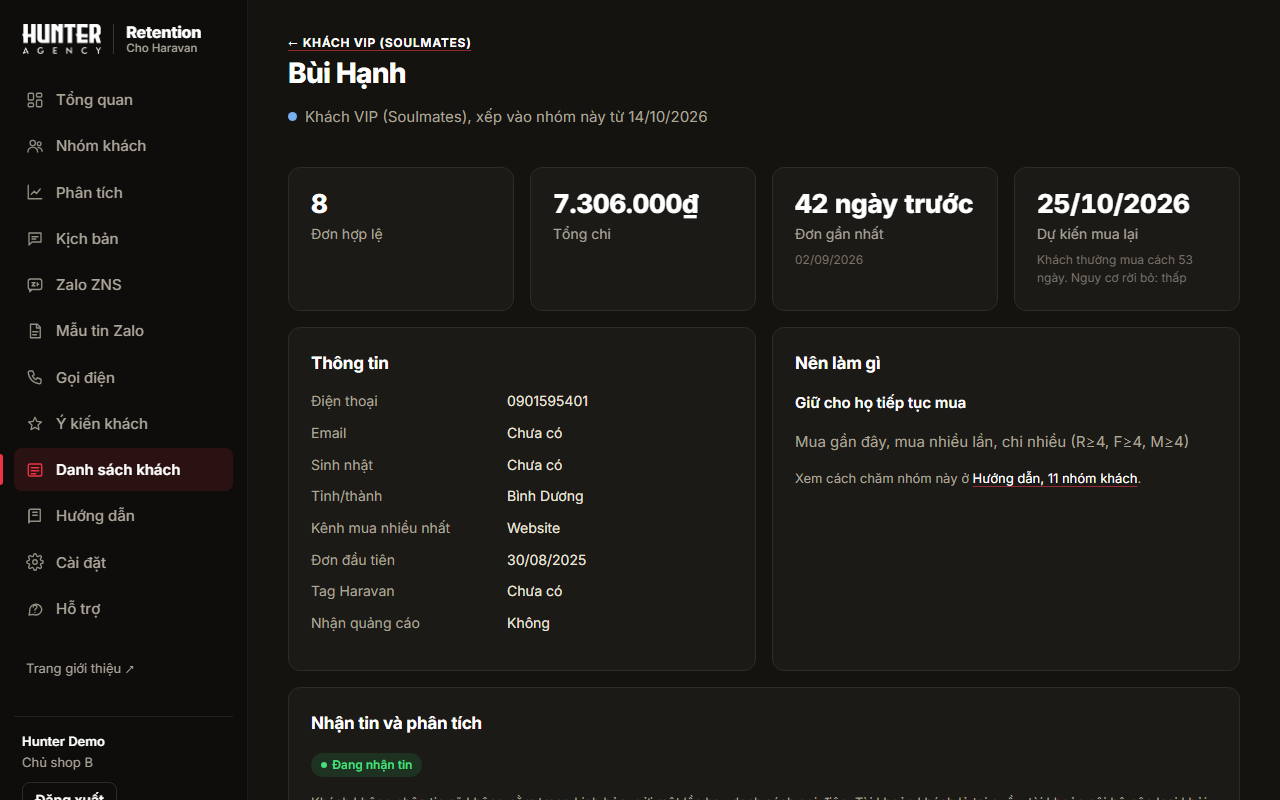Open the Gọi điện phone icon
Viewport: 1280px width, 800px height.
(35, 378)
